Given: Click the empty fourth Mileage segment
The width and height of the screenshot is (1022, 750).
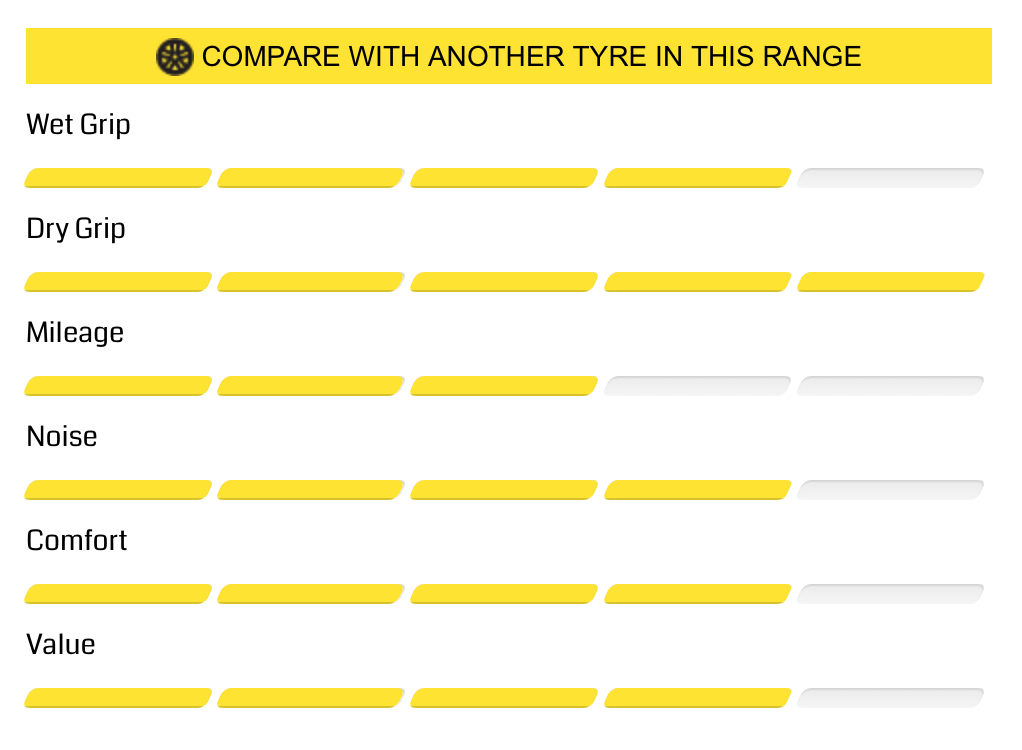Looking at the screenshot, I should (697, 386).
